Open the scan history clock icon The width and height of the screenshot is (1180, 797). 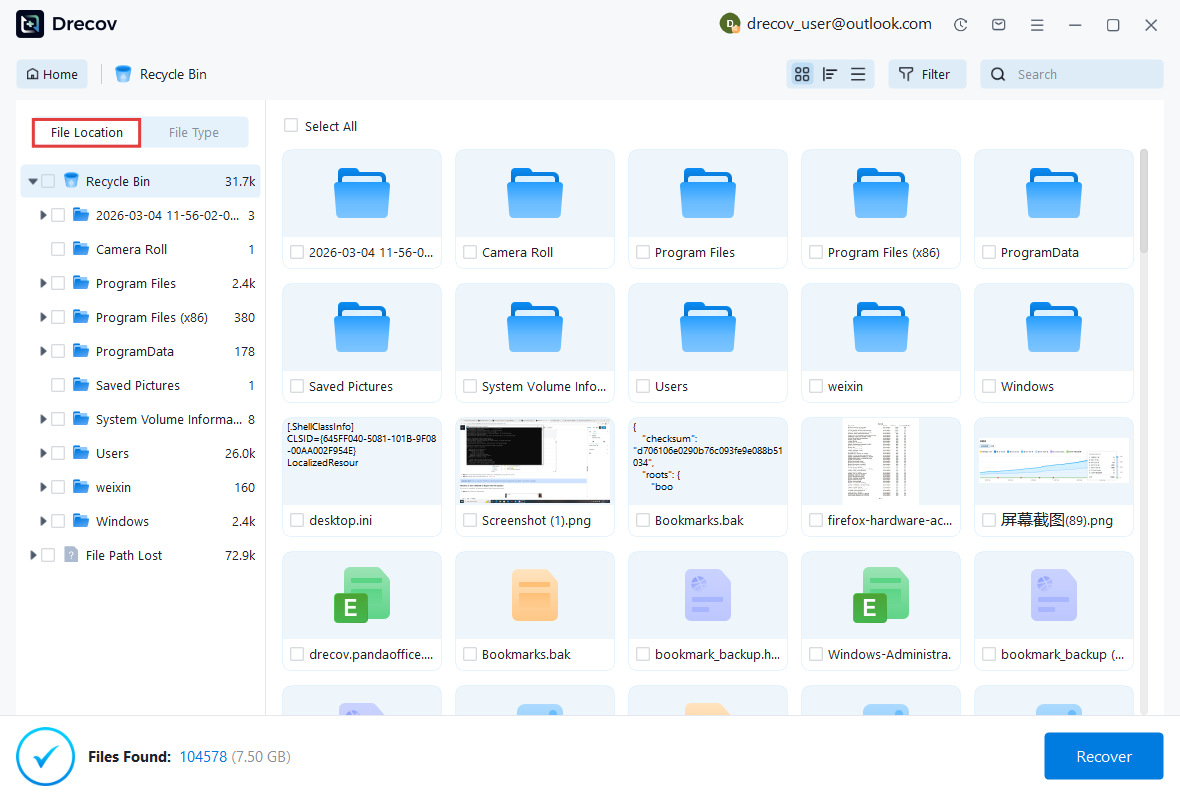(960, 24)
